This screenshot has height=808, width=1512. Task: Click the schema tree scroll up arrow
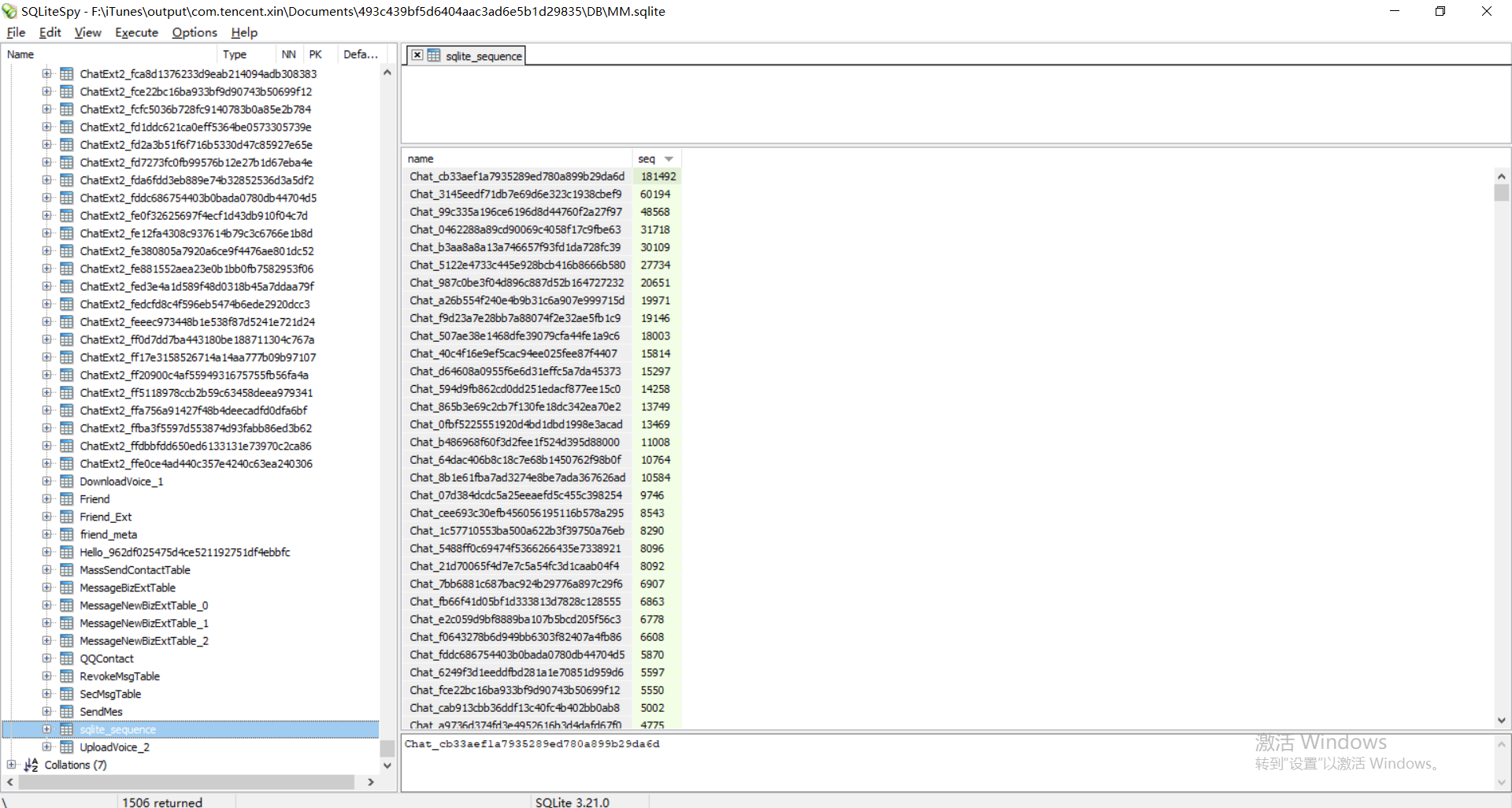(387, 72)
